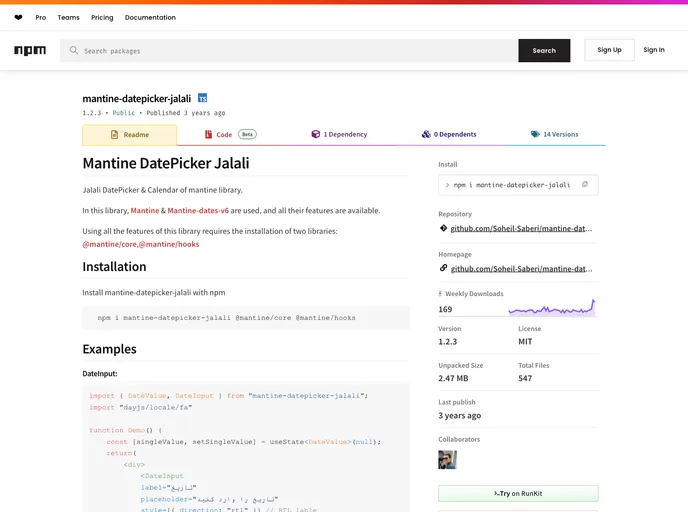Focus the Search packages input field
The width and height of the screenshot is (688, 512).
[x=289, y=50]
